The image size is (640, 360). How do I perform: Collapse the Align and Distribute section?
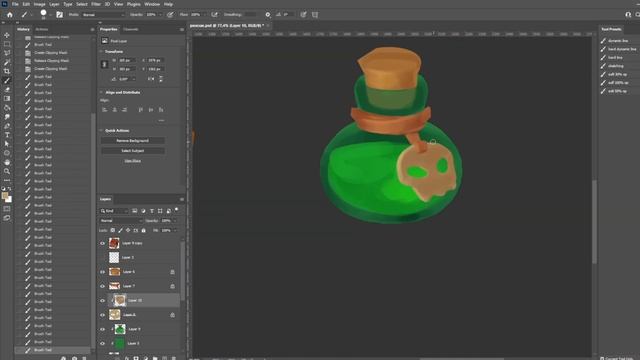[101, 93]
